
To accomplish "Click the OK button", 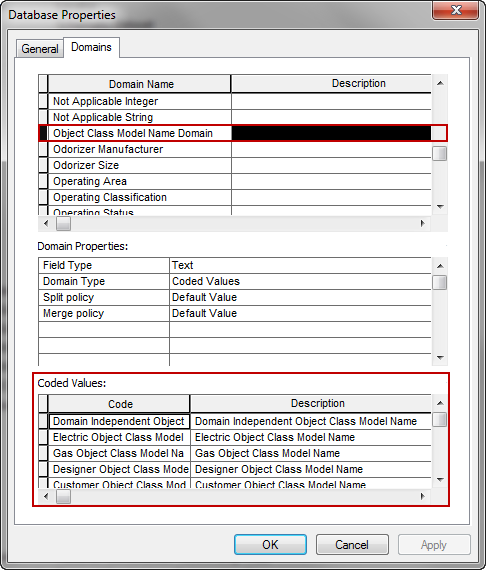I will pyautogui.click(x=270, y=544).
